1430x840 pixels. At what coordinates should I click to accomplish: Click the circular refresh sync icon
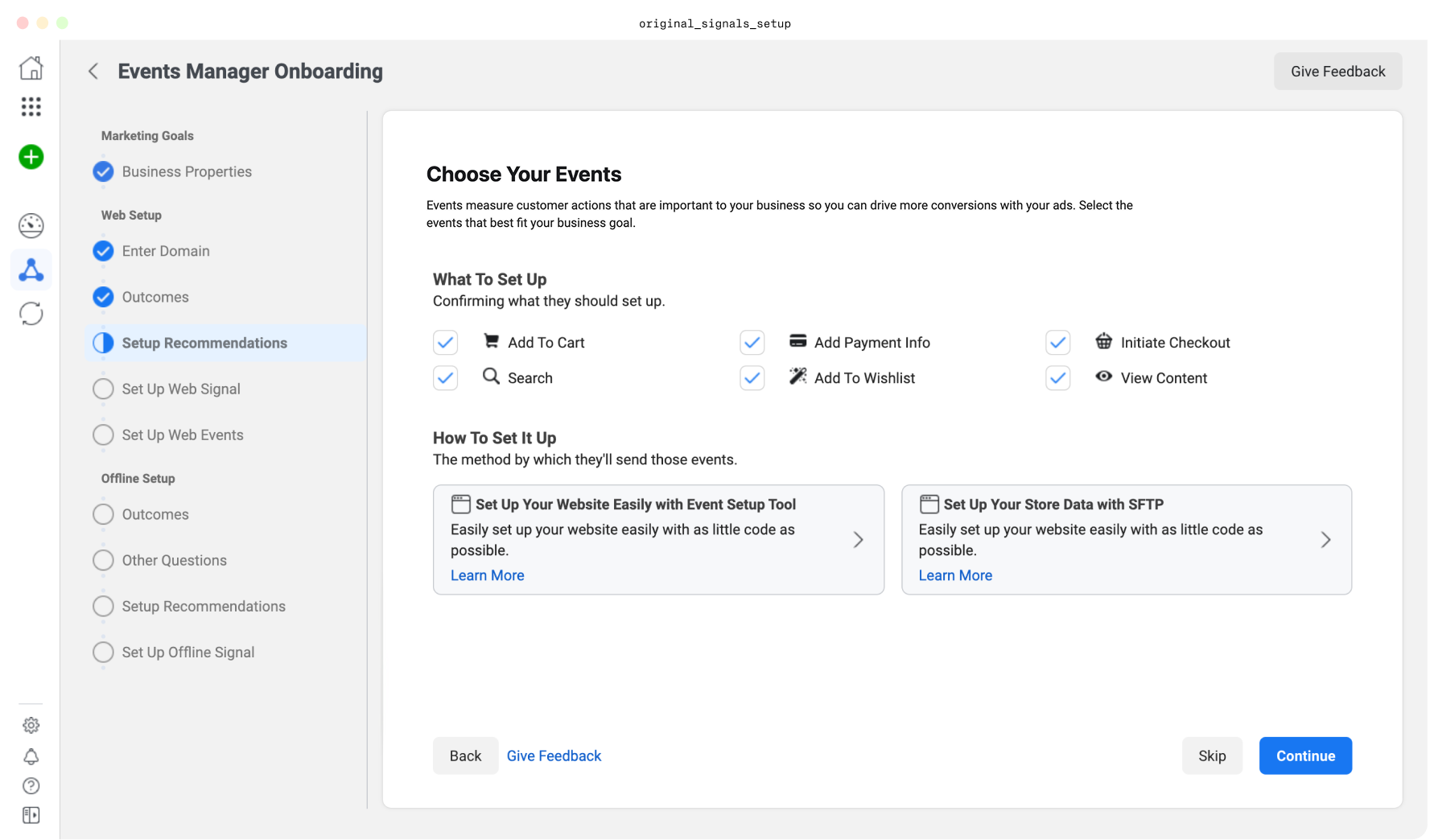[x=31, y=314]
